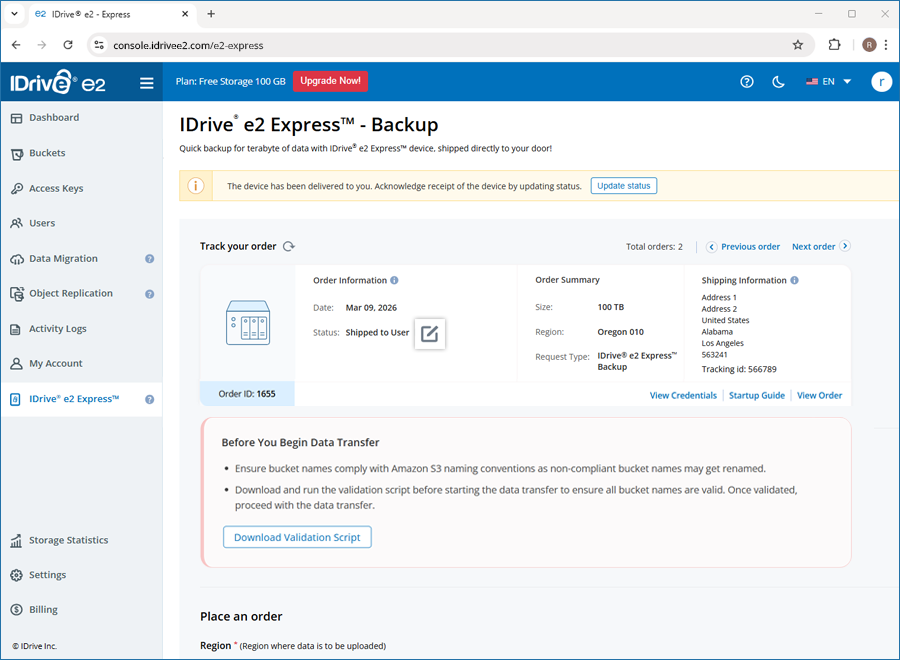Click the 'Oregon 010' region value
The width and height of the screenshot is (900, 660).
(x=620, y=332)
